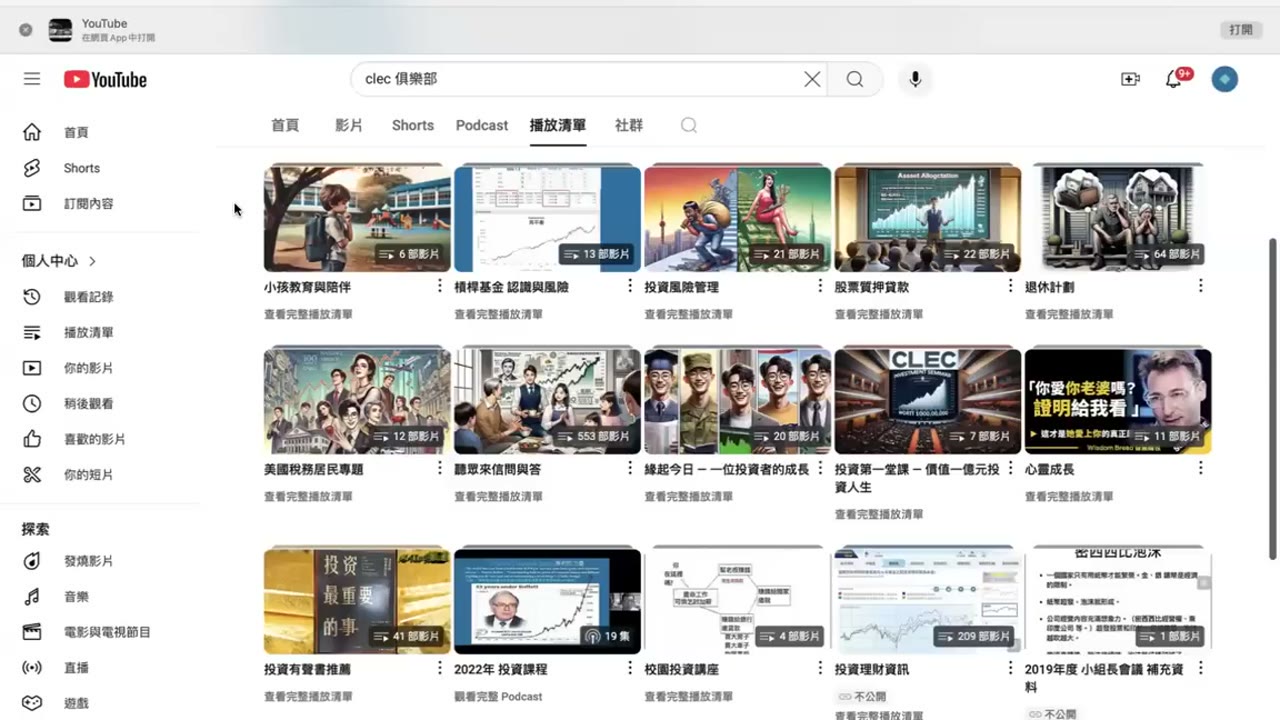Open notifications bell
The height and width of the screenshot is (720, 1280).
pos(1174,79)
